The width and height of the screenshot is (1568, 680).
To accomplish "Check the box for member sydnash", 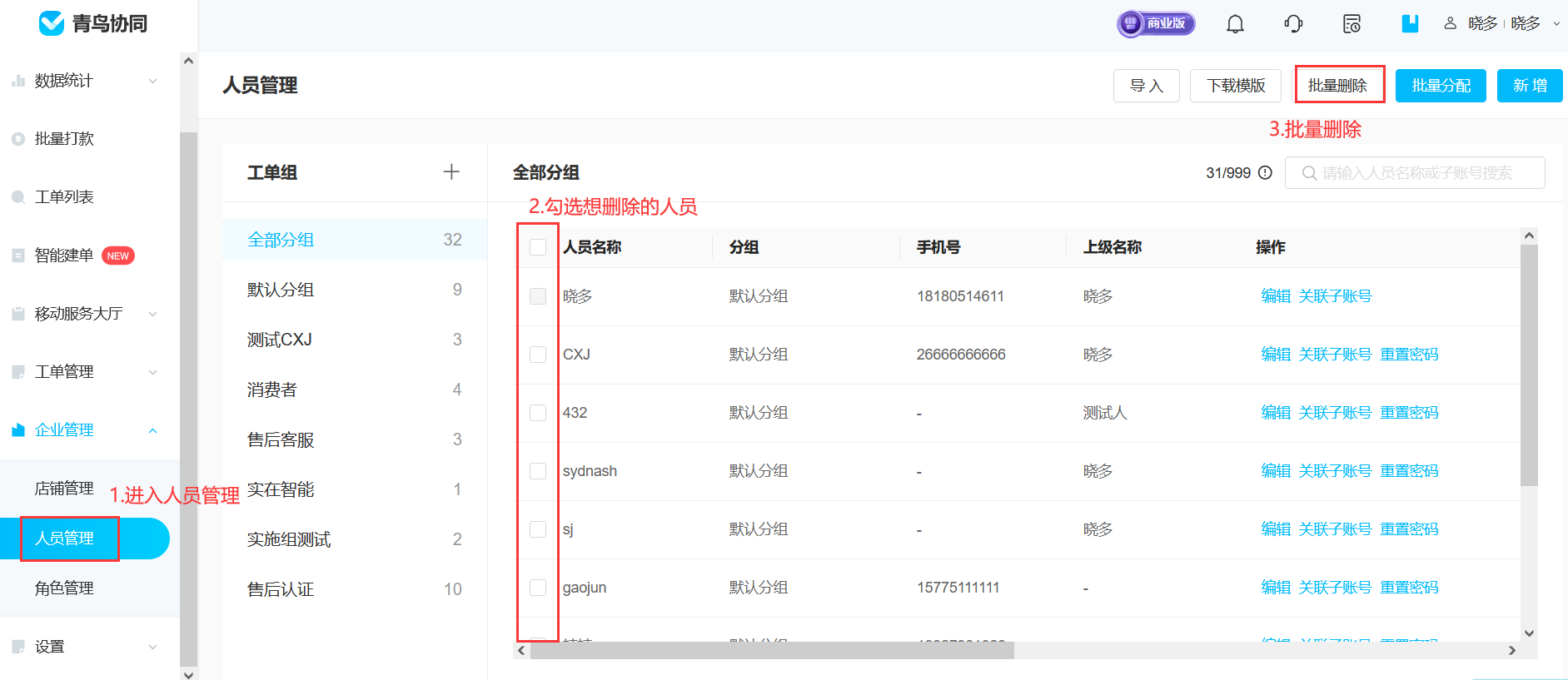I will [538, 471].
